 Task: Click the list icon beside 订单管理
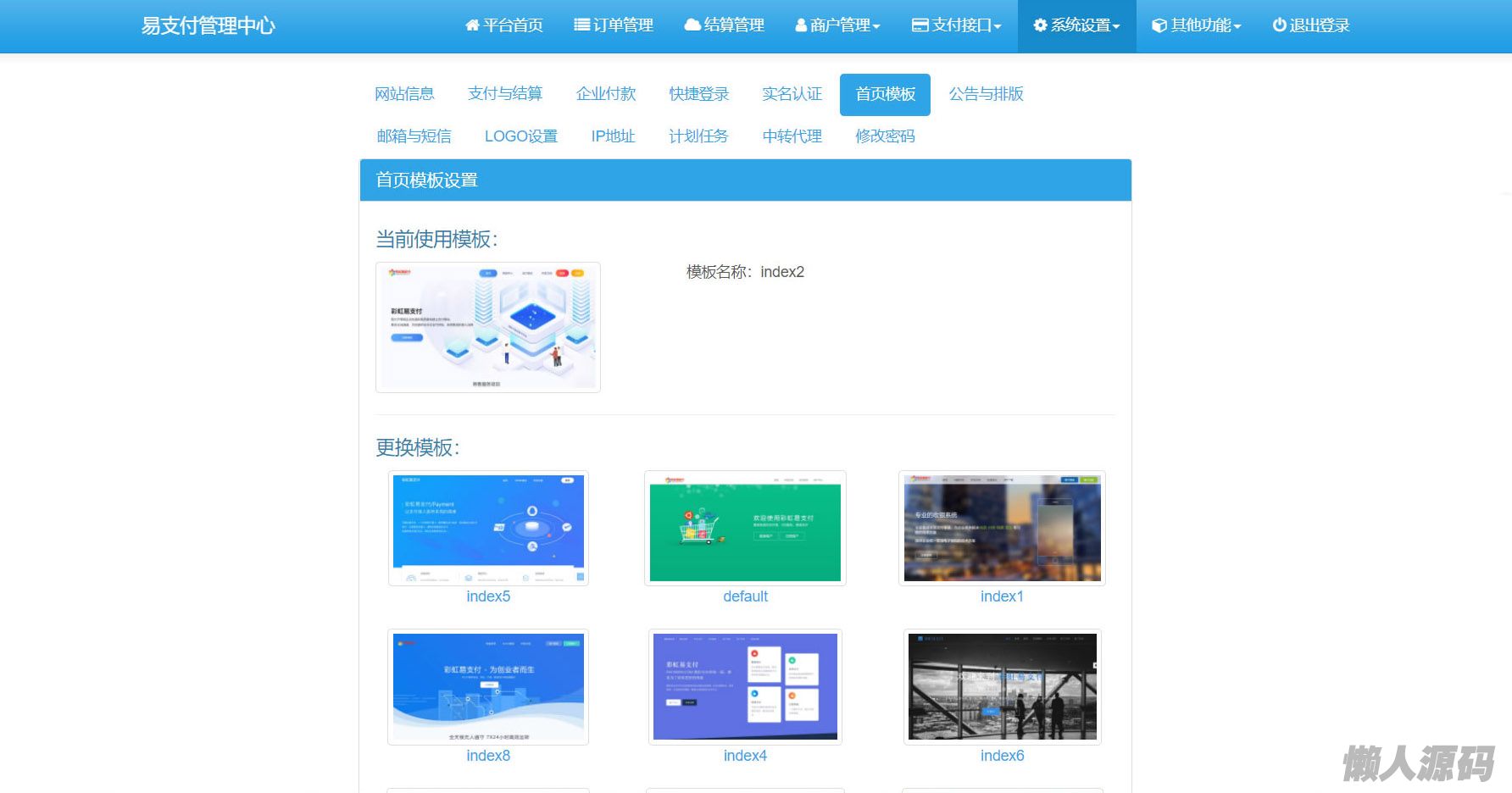(x=581, y=25)
